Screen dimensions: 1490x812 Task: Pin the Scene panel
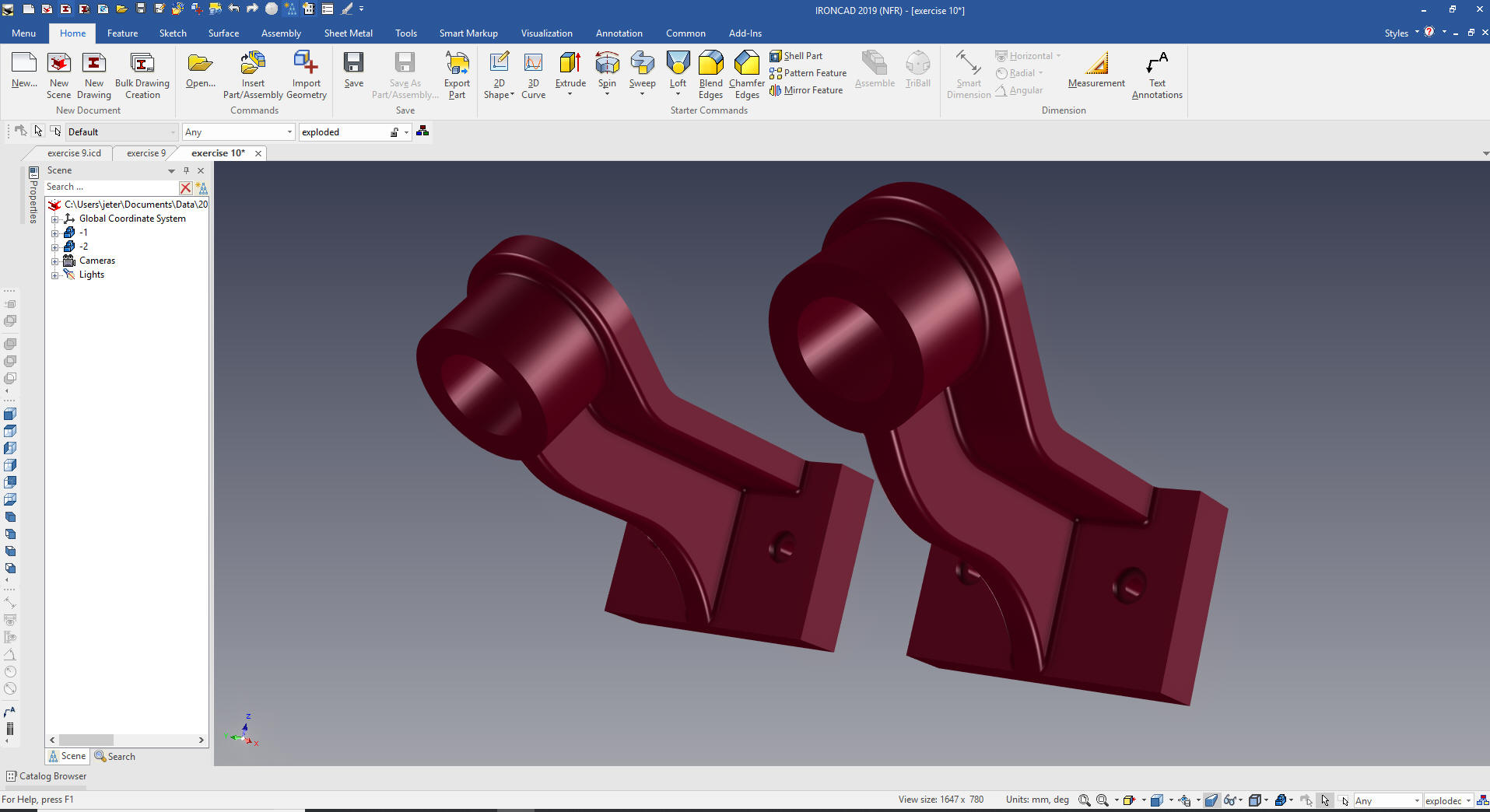point(186,170)
